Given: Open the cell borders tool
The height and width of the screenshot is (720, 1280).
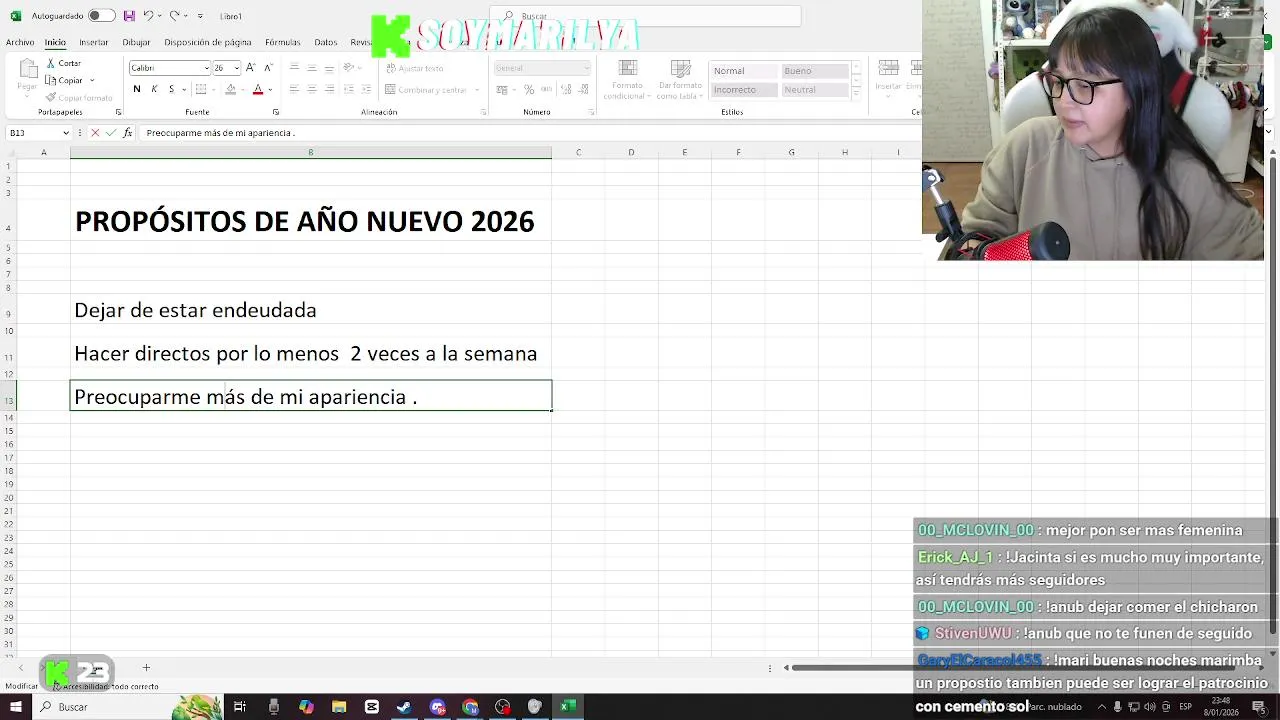Looking at the screenshot, I should [x=201, y=90].
